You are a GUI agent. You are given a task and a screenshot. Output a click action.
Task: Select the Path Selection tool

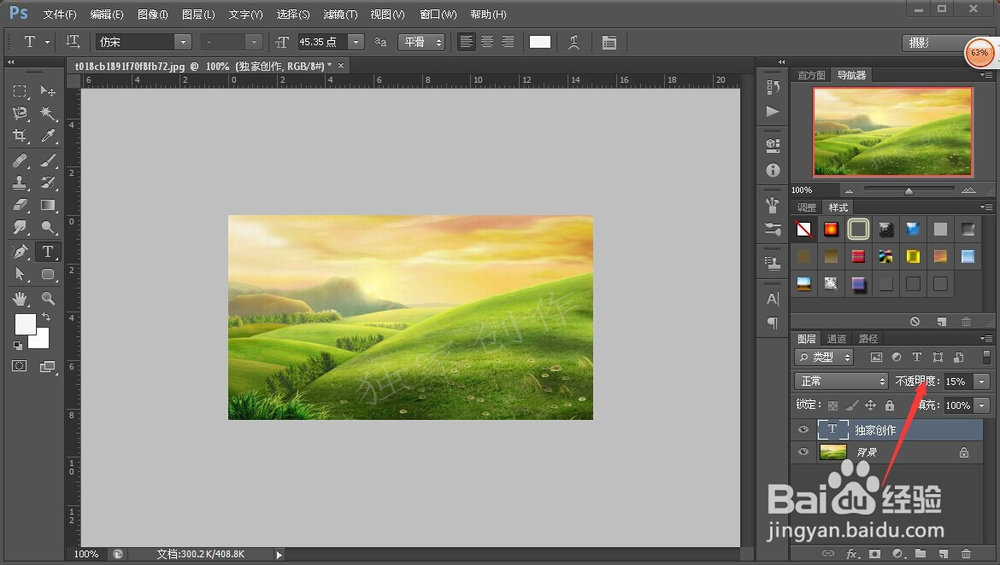[20, 274]
